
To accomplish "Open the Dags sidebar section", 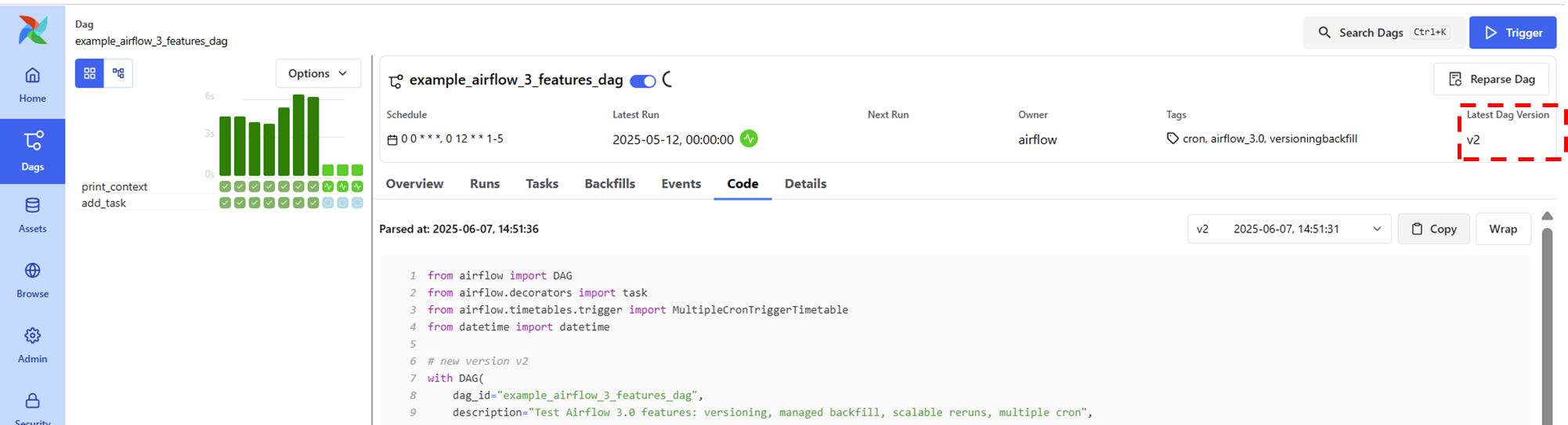I will [32, 151].
